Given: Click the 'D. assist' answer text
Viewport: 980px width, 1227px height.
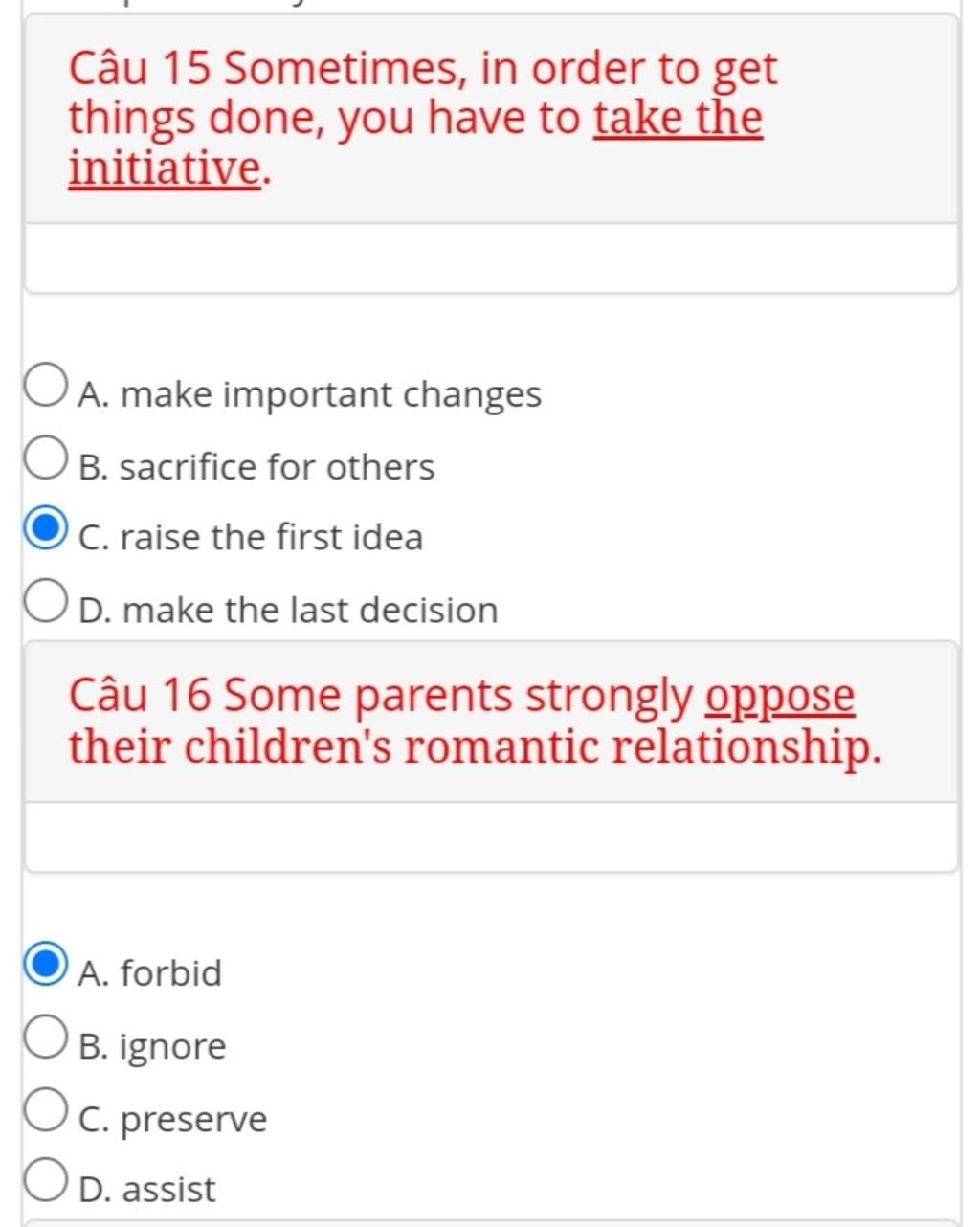Looking at the screenshot, I should (147, 1190).
